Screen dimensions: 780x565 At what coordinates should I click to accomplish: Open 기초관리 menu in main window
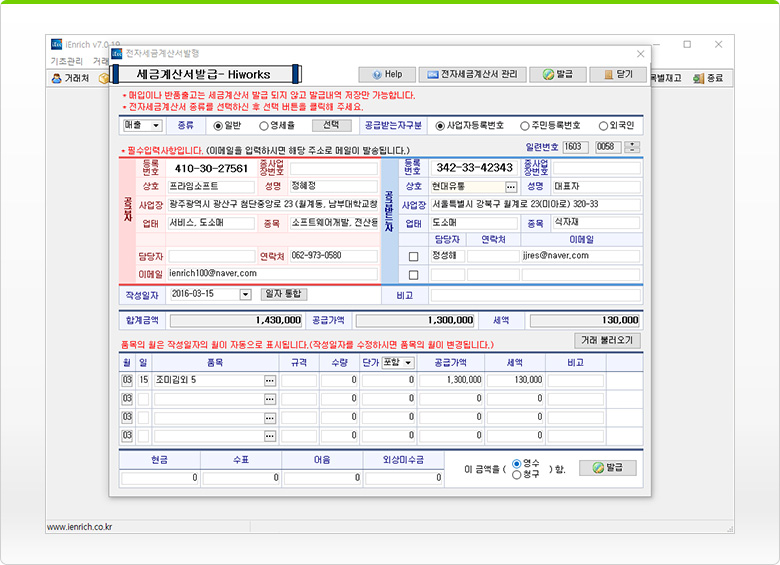pyautogui.click(x=67, y=61)
